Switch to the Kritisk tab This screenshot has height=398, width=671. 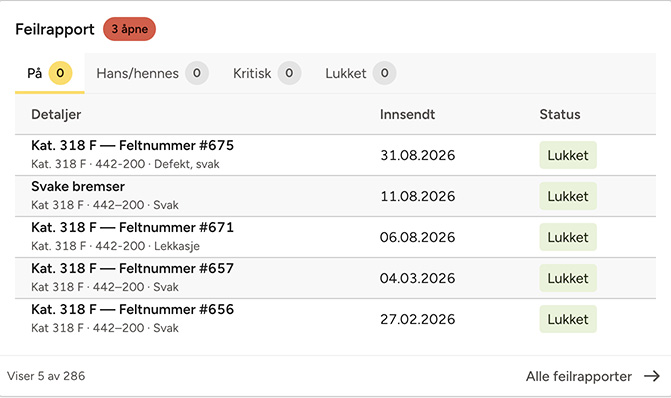coord(267,73)
